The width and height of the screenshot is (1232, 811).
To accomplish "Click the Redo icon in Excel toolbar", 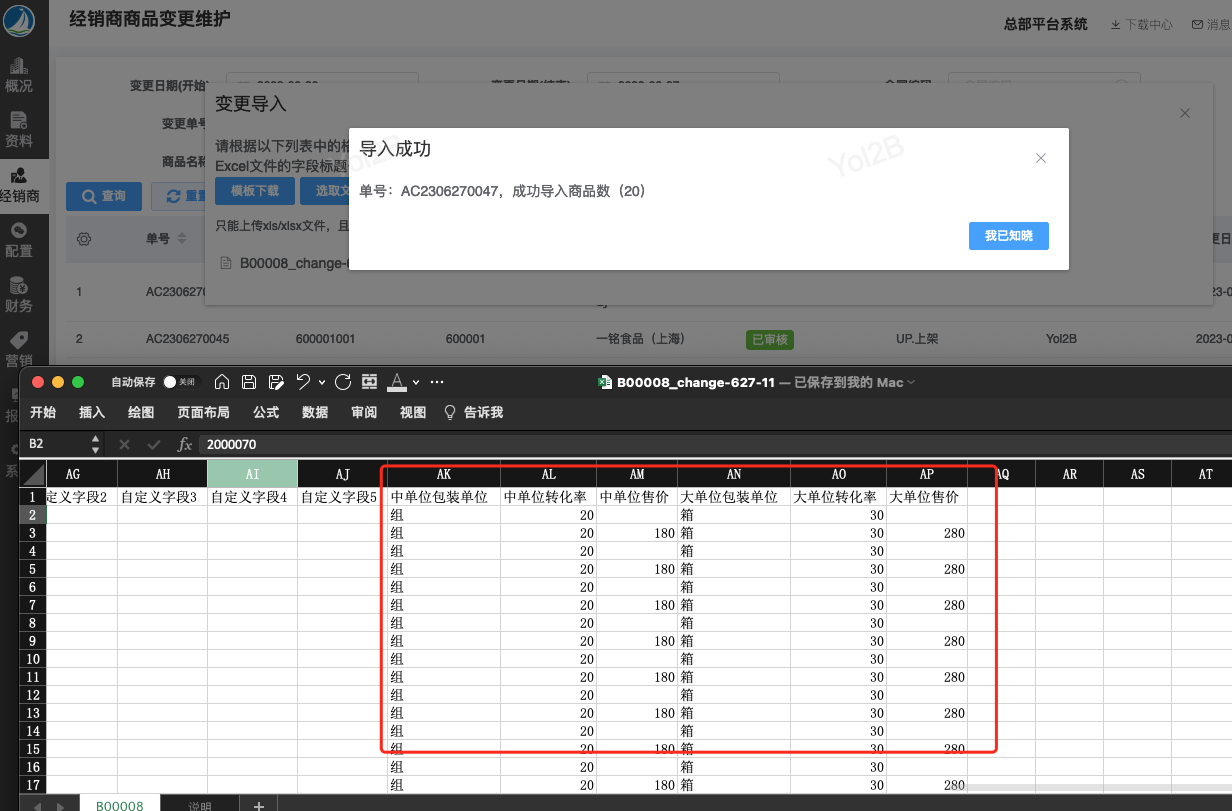I will point(343,382).
